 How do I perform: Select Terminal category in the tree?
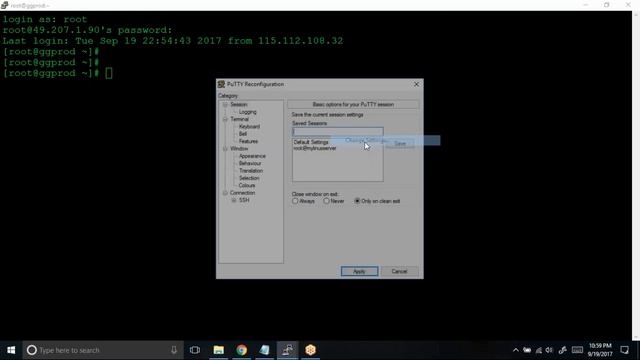(x=240, y=119)
